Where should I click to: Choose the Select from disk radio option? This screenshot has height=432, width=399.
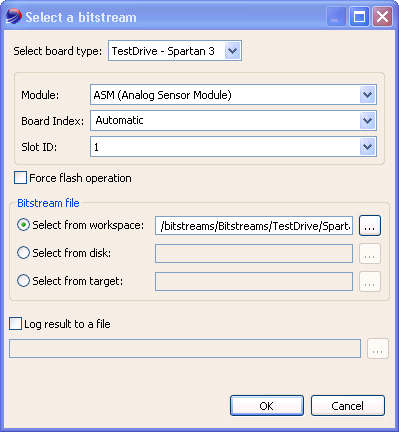coord(23,253)
